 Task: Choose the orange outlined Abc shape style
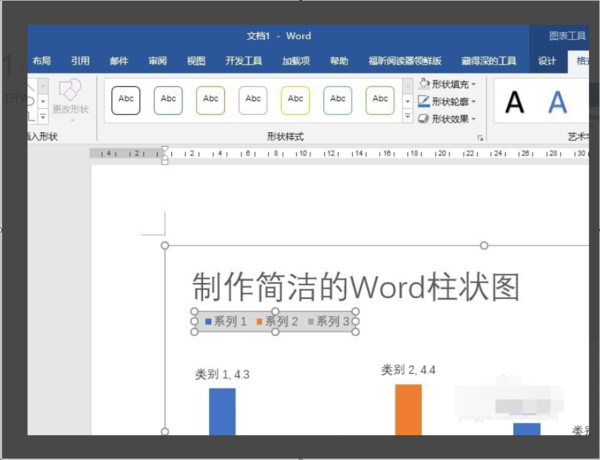[x=211, y=100]
